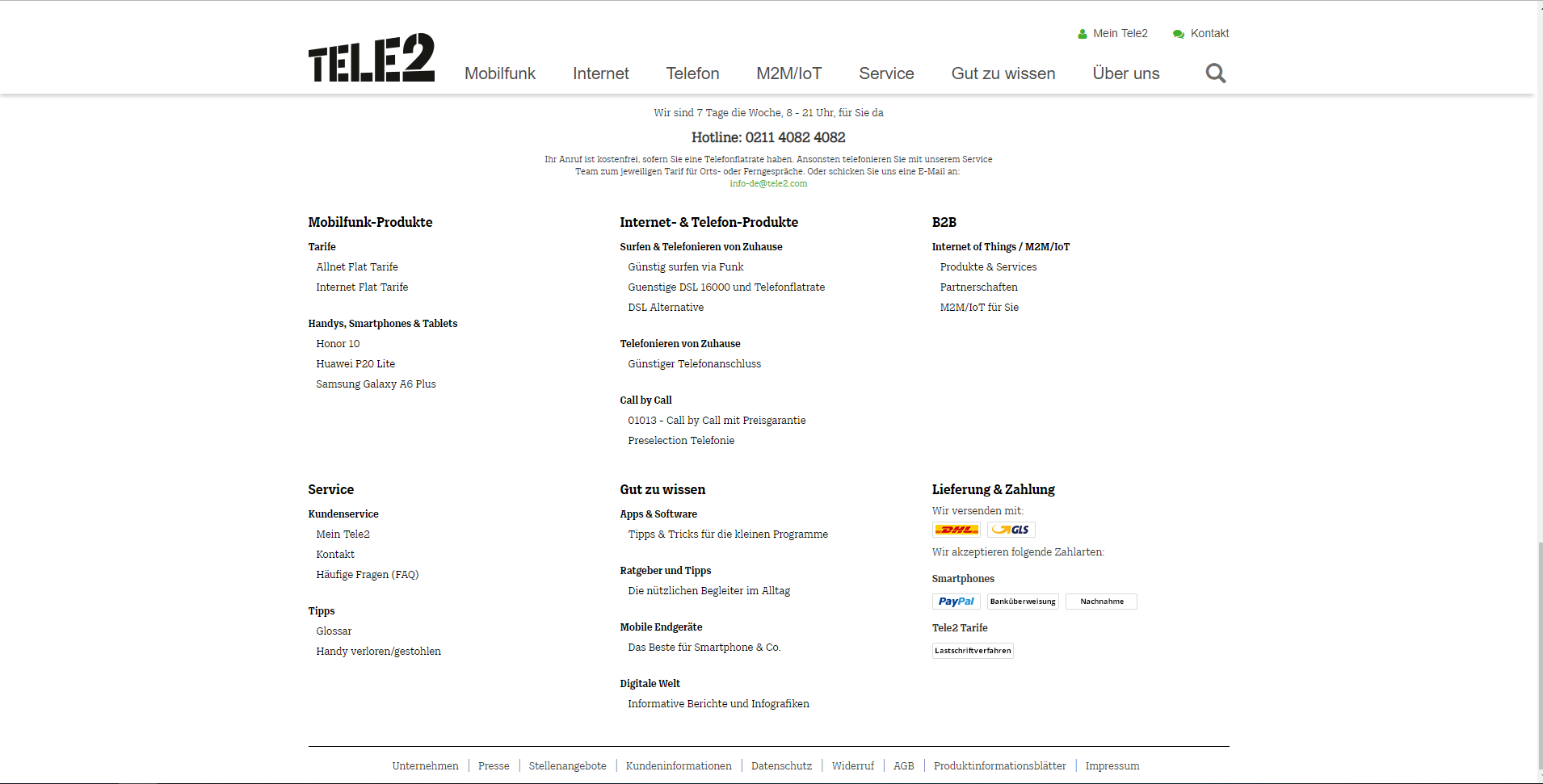Click the Kontakt speech bubble icon
The height and width of the screenshot is (784, 1543).
click(x=1179, y=34)
